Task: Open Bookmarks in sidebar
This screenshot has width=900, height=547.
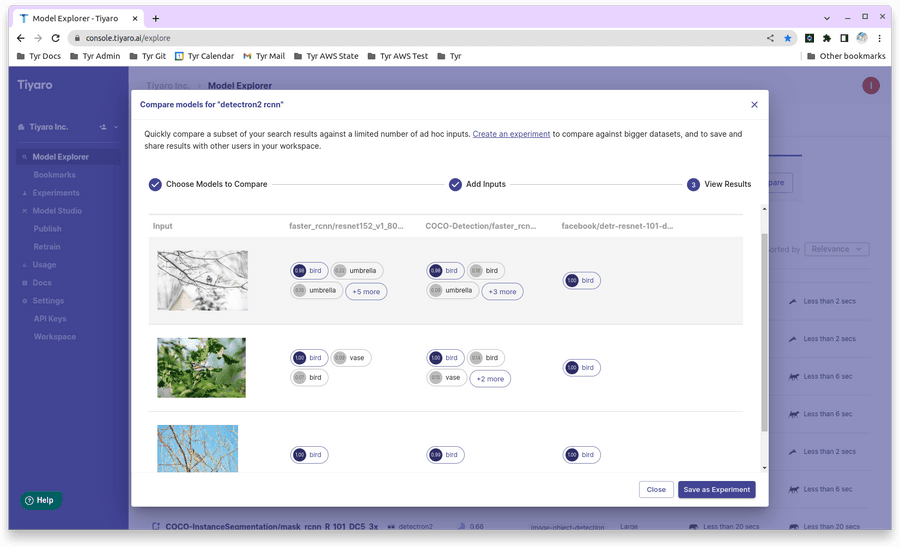Action: pos(55,174)
